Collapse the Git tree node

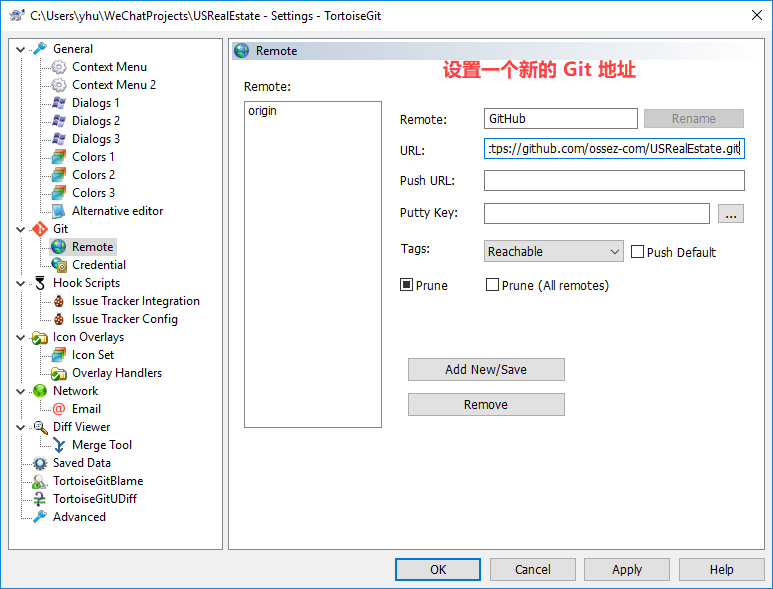(21, 229)
